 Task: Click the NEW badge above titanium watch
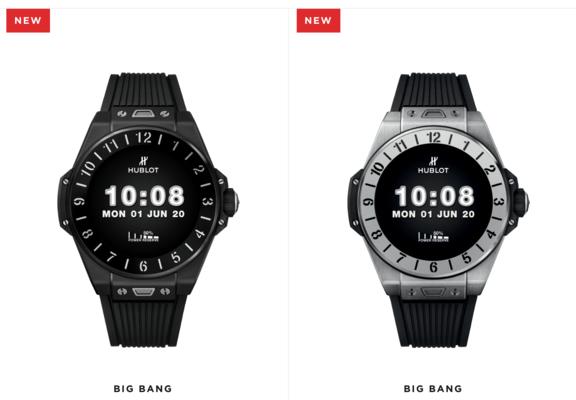pyautogui.click(x=318, y=20)
